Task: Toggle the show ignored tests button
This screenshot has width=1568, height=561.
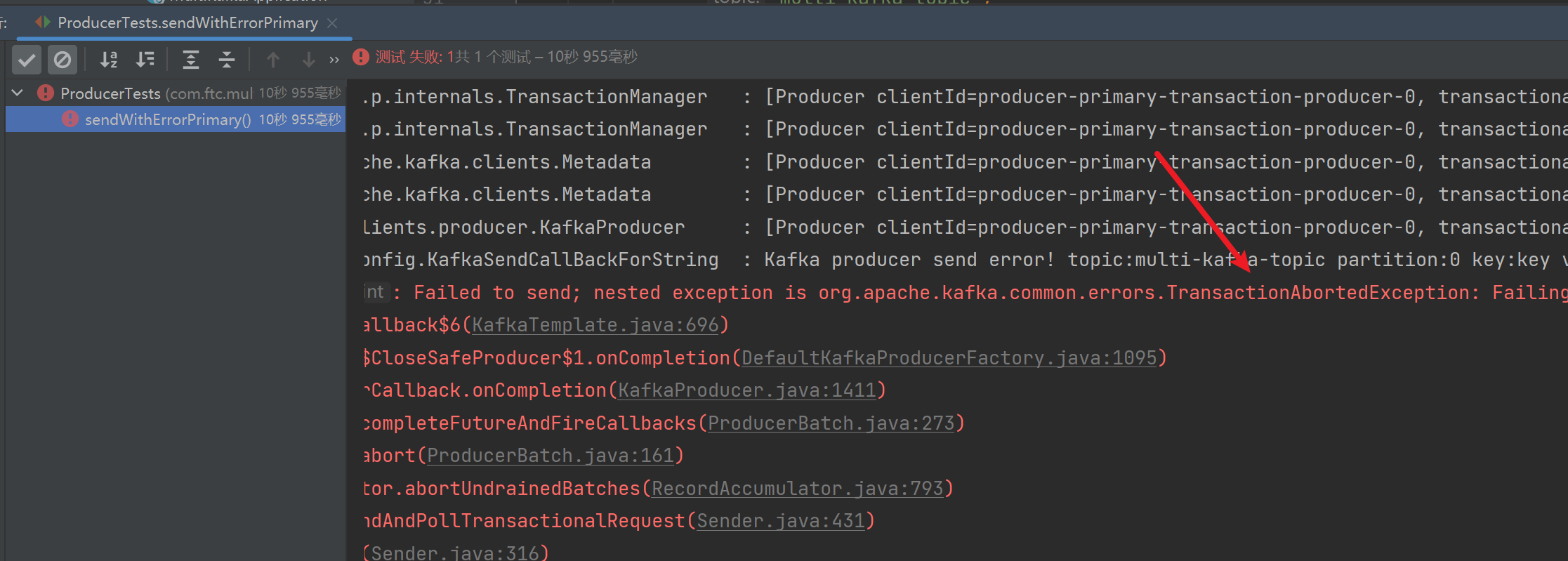Action: pyautogui.click(x=62, y=60)
